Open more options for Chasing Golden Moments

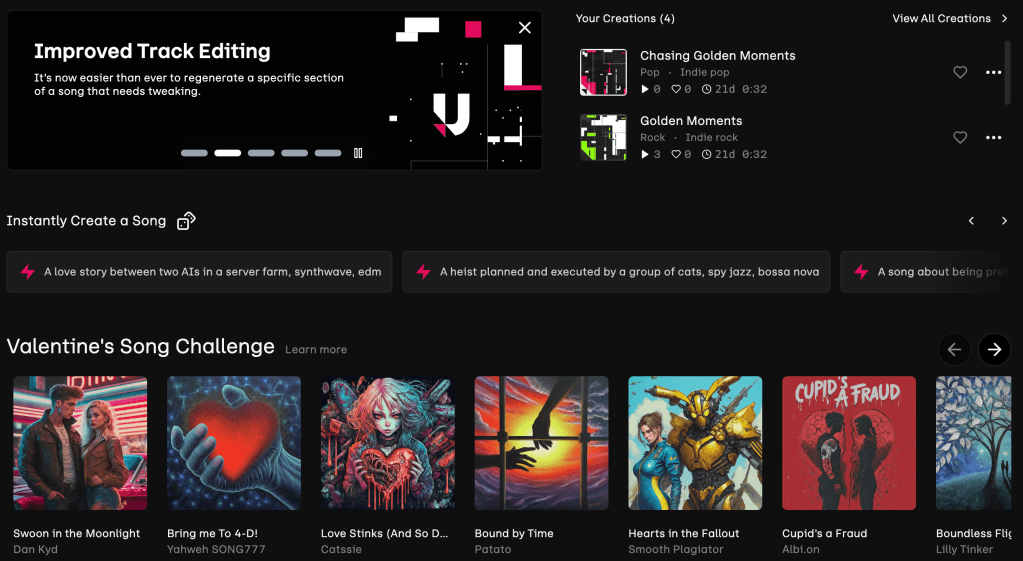coord(993,72)
